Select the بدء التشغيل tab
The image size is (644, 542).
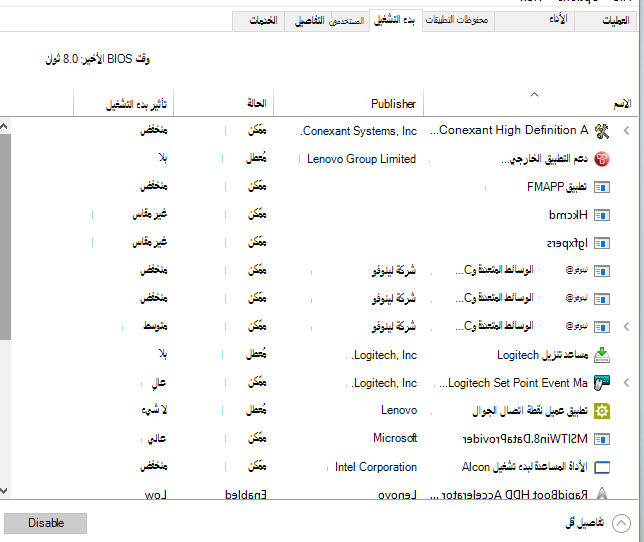[x=395, y=20]
